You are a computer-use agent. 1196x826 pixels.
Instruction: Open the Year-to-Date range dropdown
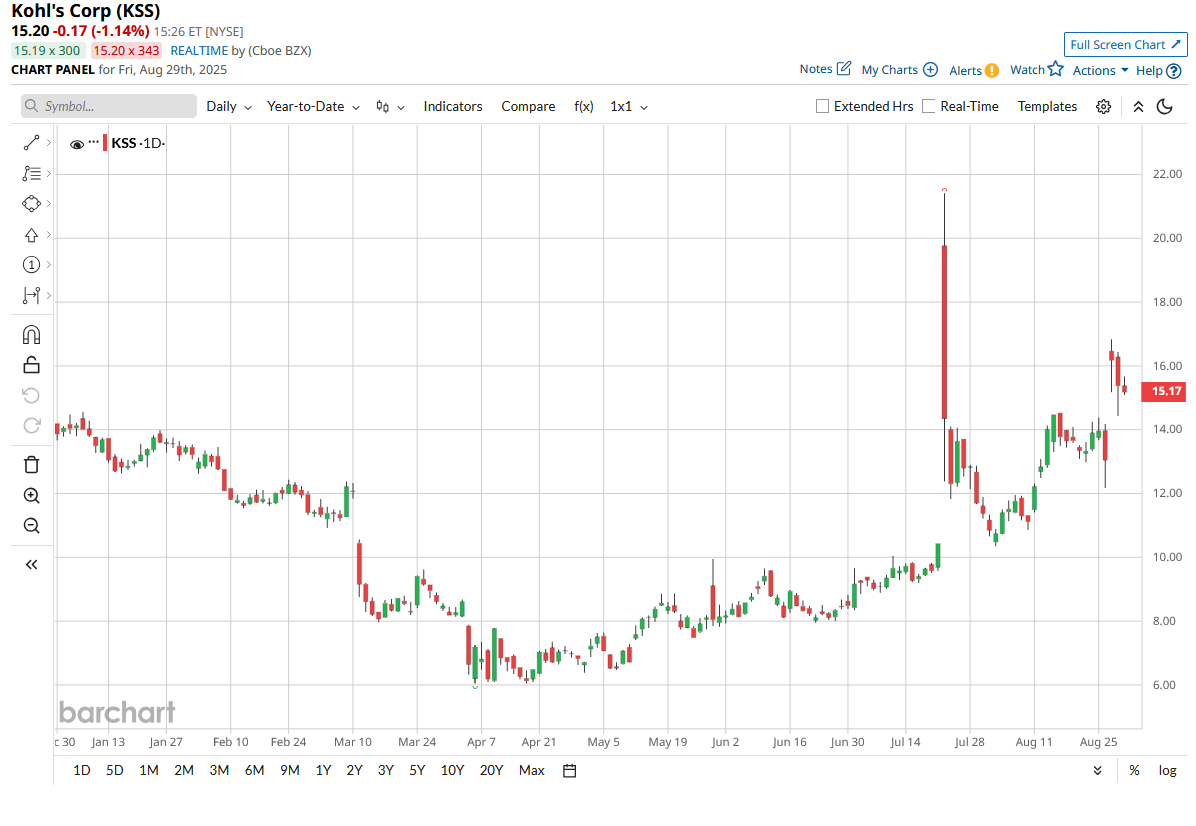tap(313, 107)
